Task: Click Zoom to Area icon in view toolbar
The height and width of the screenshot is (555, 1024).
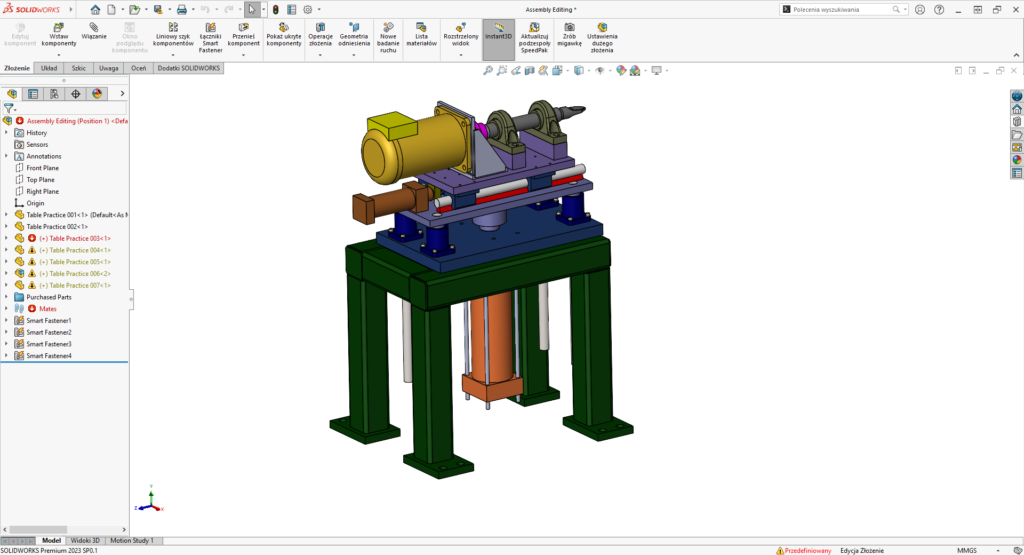Action: tap(502, 71)
